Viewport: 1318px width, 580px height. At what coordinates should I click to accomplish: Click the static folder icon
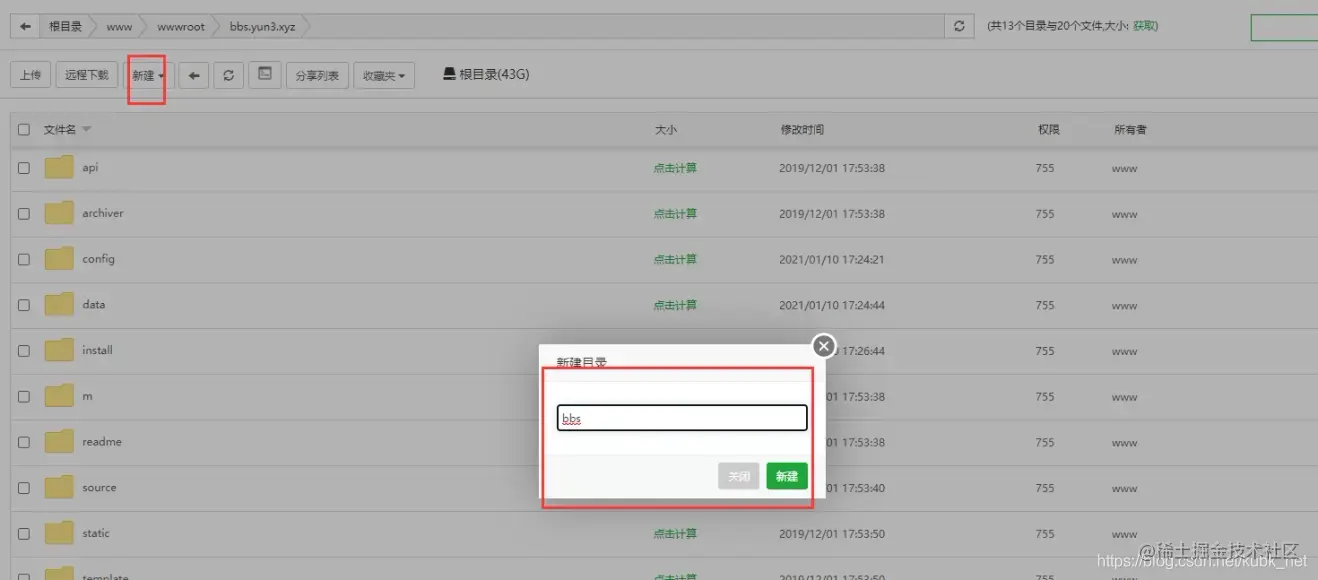click(59, 533)
